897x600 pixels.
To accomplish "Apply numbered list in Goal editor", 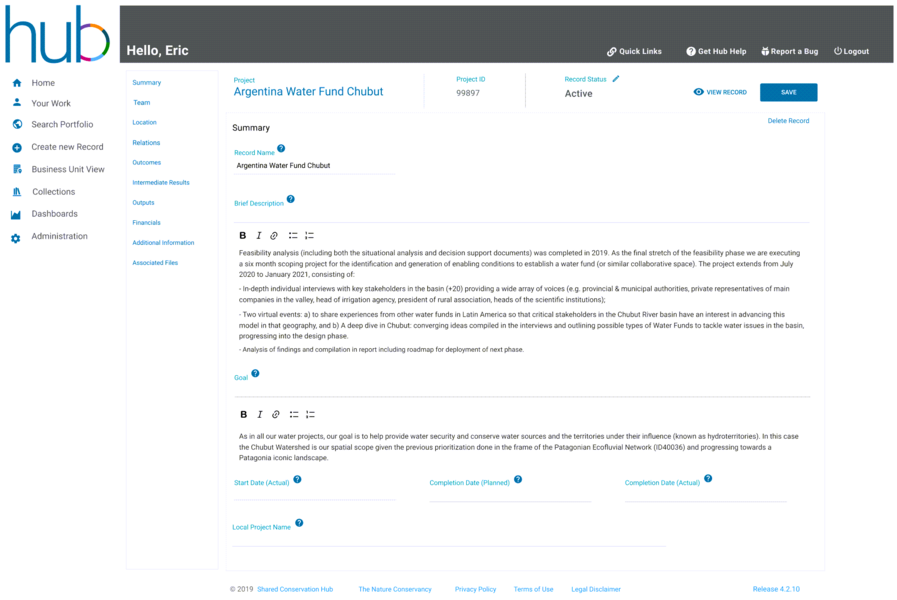I will [x=310, y=414].
